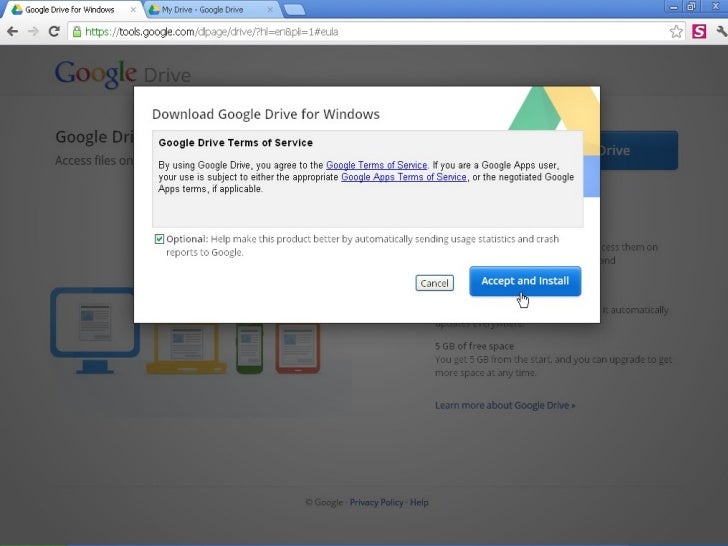Open the Google Terms of Service link
Screen dimensions: 728x546
pyautogui.click(x=377, y=165)
